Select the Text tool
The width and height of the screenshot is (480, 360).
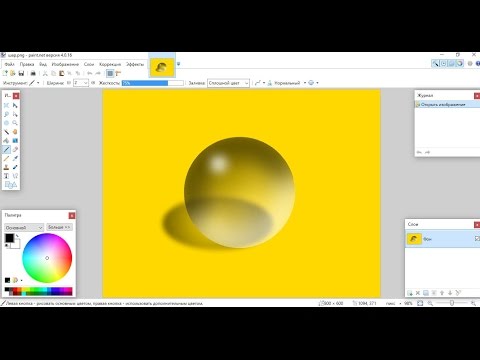tap(6, 176)
